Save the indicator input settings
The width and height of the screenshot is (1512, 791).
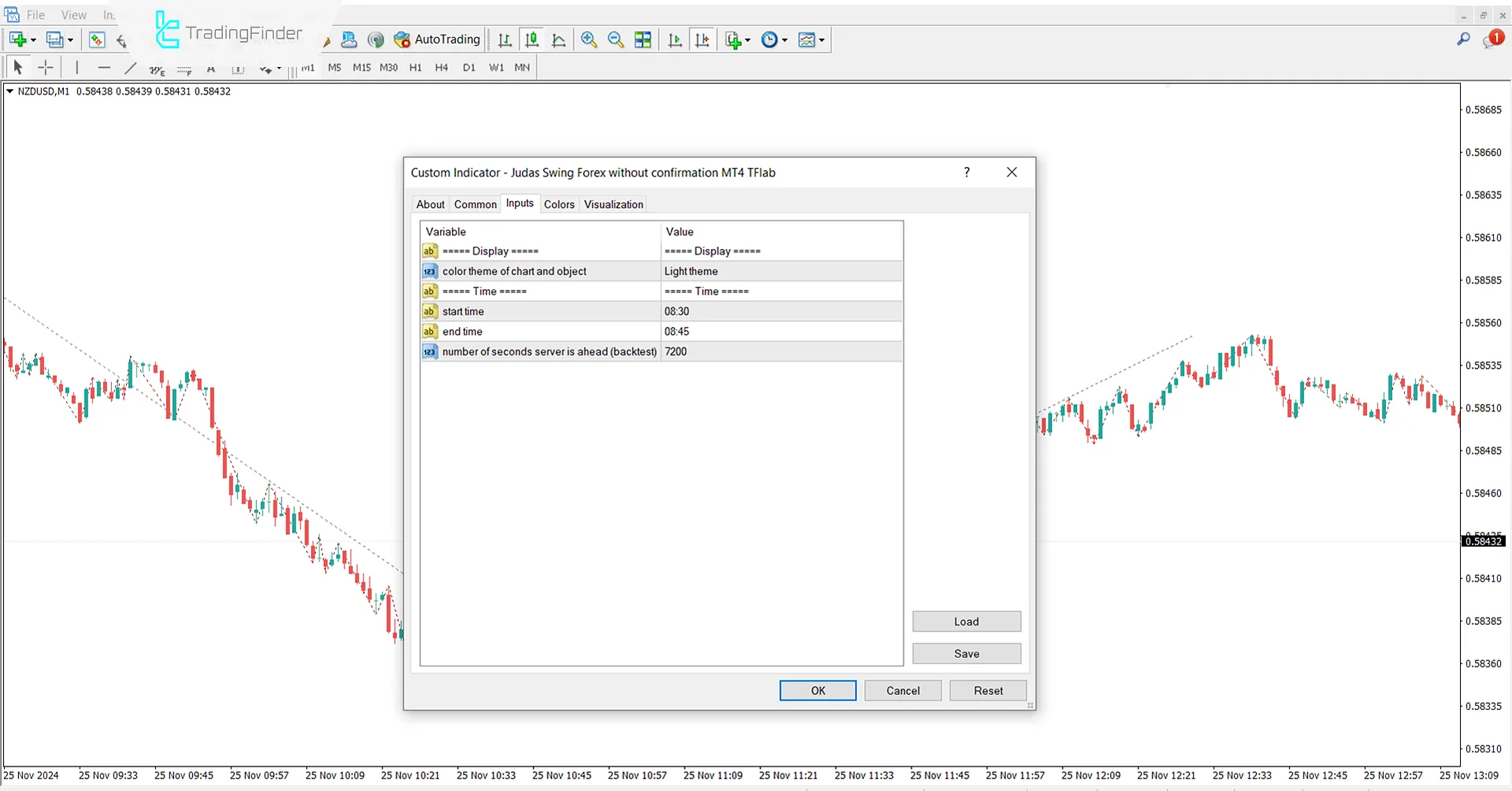point(966,653)
